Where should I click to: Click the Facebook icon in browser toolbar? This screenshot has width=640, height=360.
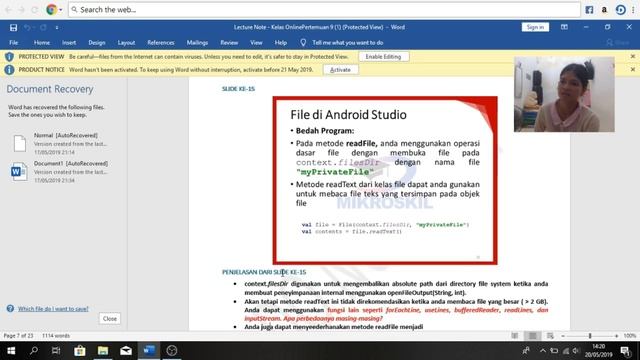tap(589, 10)
